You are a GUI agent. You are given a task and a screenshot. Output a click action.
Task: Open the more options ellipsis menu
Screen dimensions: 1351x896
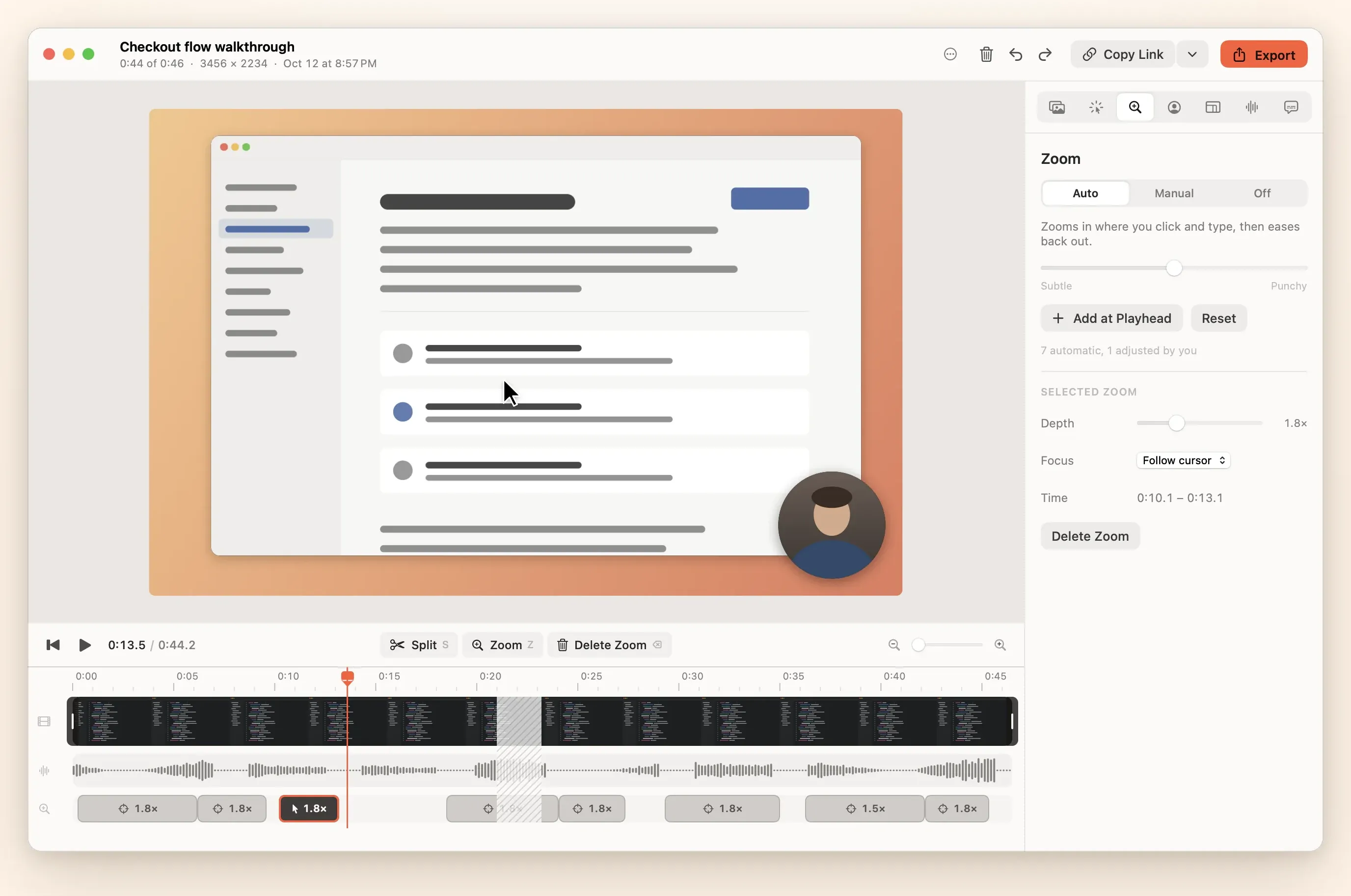point(949,54)
